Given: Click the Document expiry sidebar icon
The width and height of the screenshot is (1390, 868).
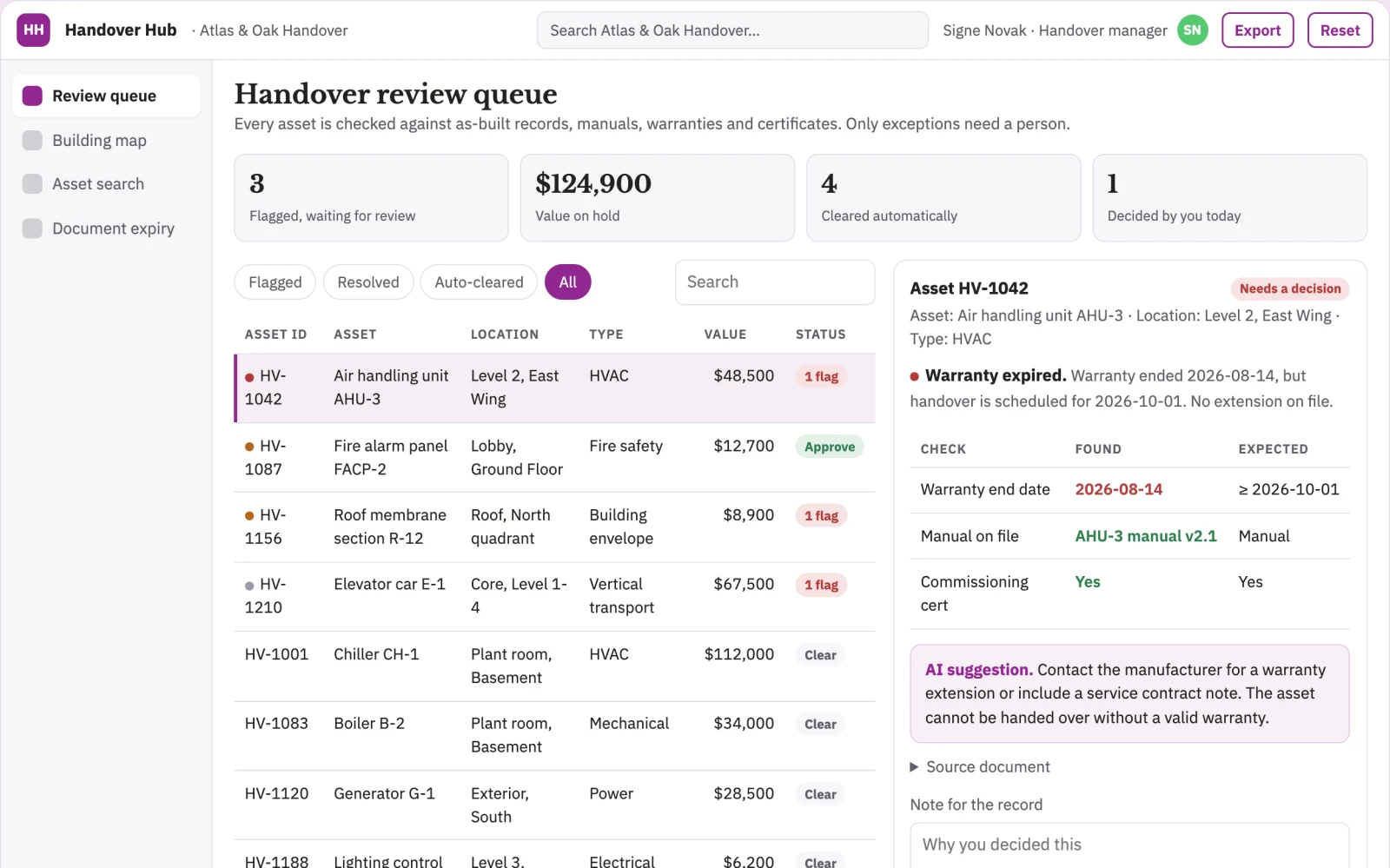Looking at the screenshot, I should tap(32, 229).
